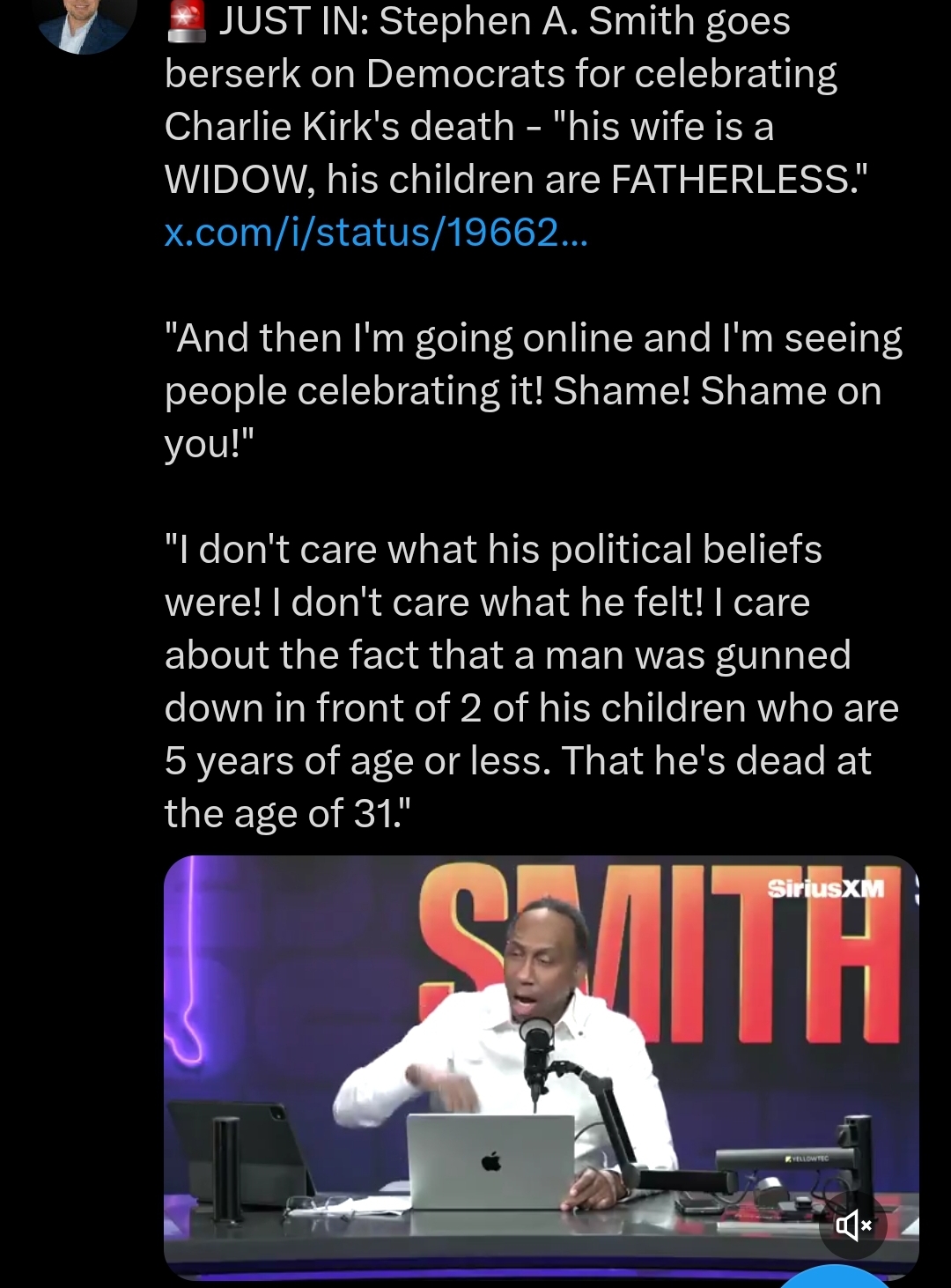
Task: Click the Apple logo on the laptop
Action: [x=491, y=1162]
